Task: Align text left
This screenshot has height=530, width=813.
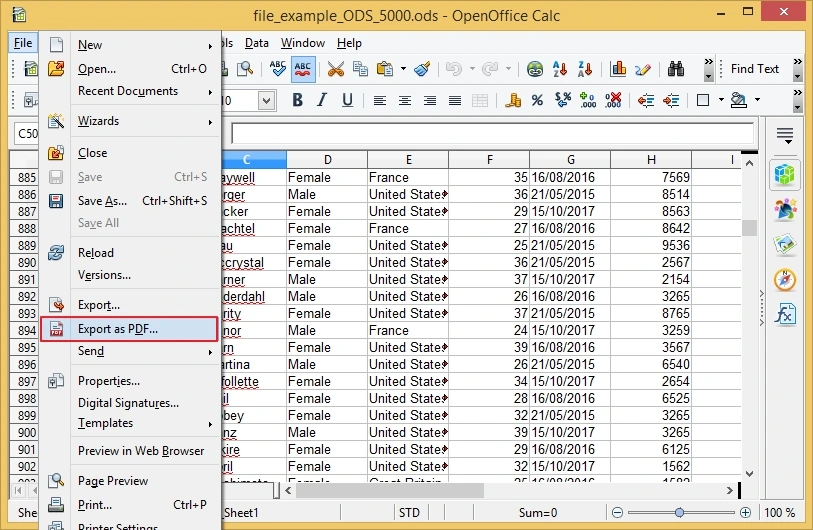Action: coord(380,100)
